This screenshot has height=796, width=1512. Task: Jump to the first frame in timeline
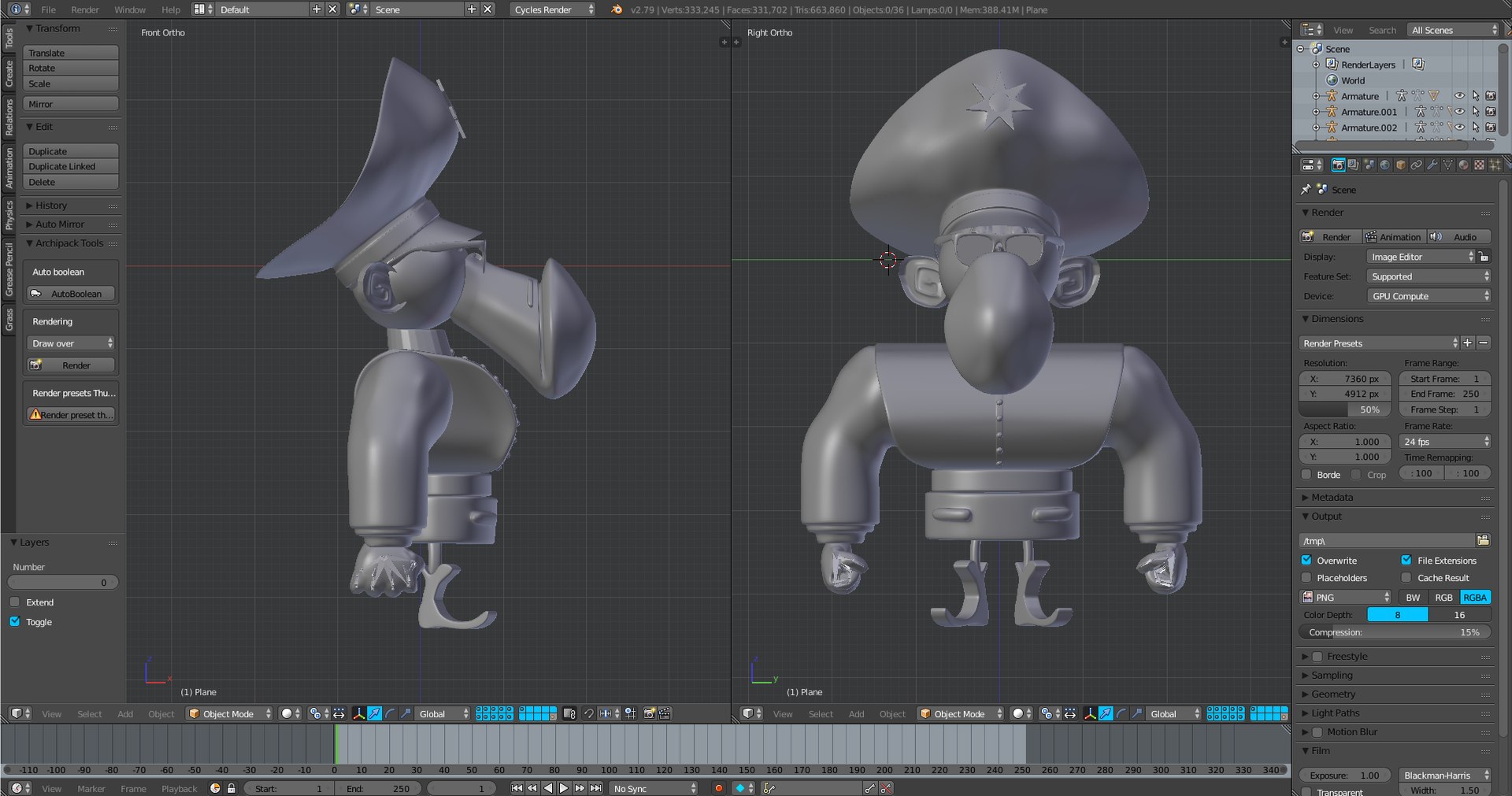click(517, 788)
